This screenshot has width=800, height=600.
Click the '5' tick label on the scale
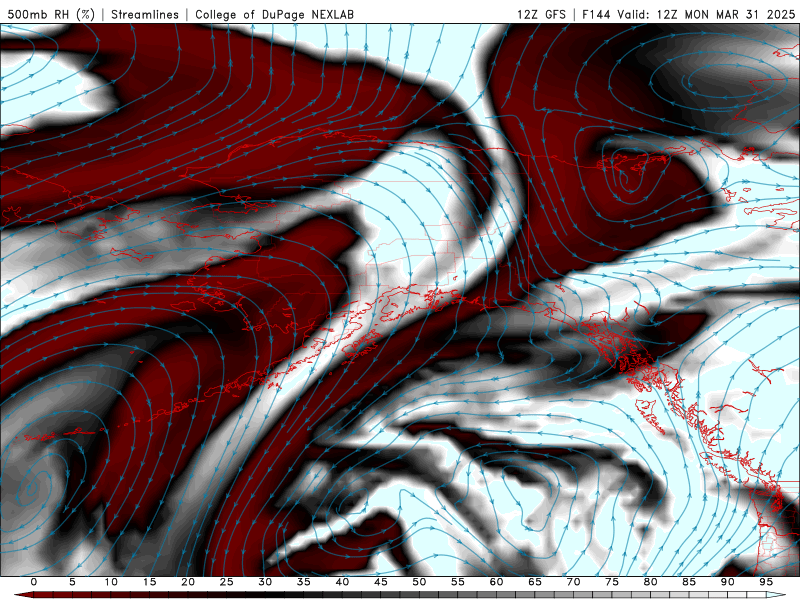(x=72, y=582)
